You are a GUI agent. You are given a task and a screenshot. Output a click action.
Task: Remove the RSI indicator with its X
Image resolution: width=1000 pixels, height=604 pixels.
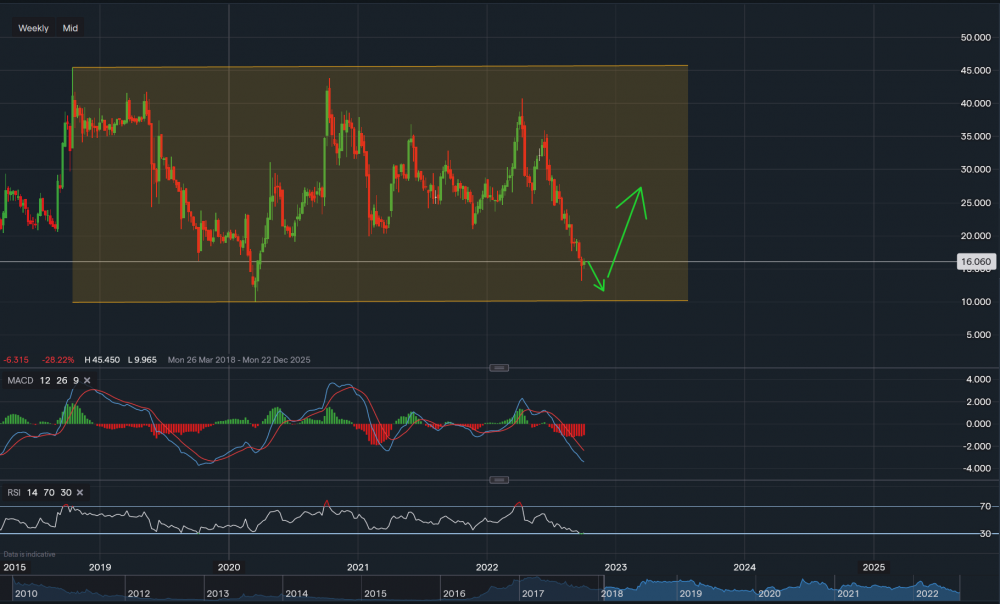[x=79, y=492]
